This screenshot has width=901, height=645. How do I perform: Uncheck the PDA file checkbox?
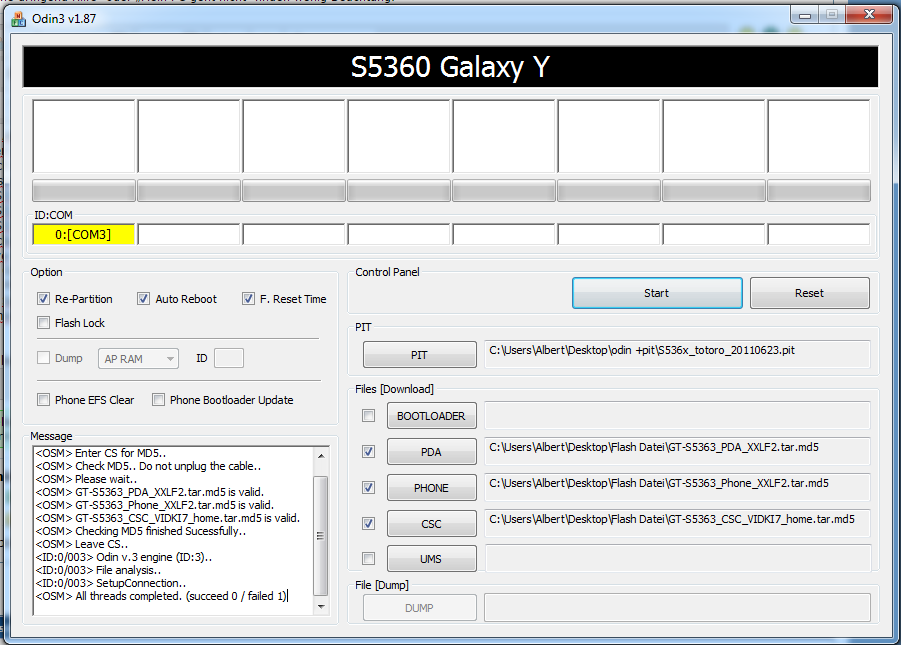[x=368, y=452]
